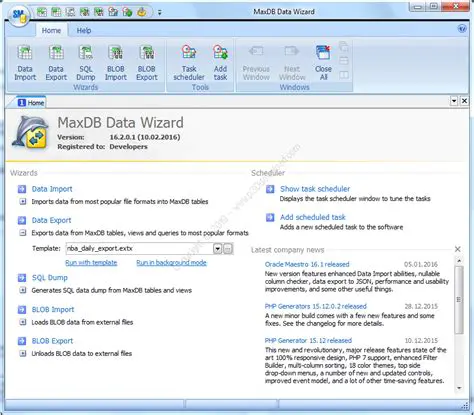Image resolution: width=474 pixels, height=415 pixels.
Task: Click the blue arrow icon beside Add scheduled task
Action: point(270,217)
